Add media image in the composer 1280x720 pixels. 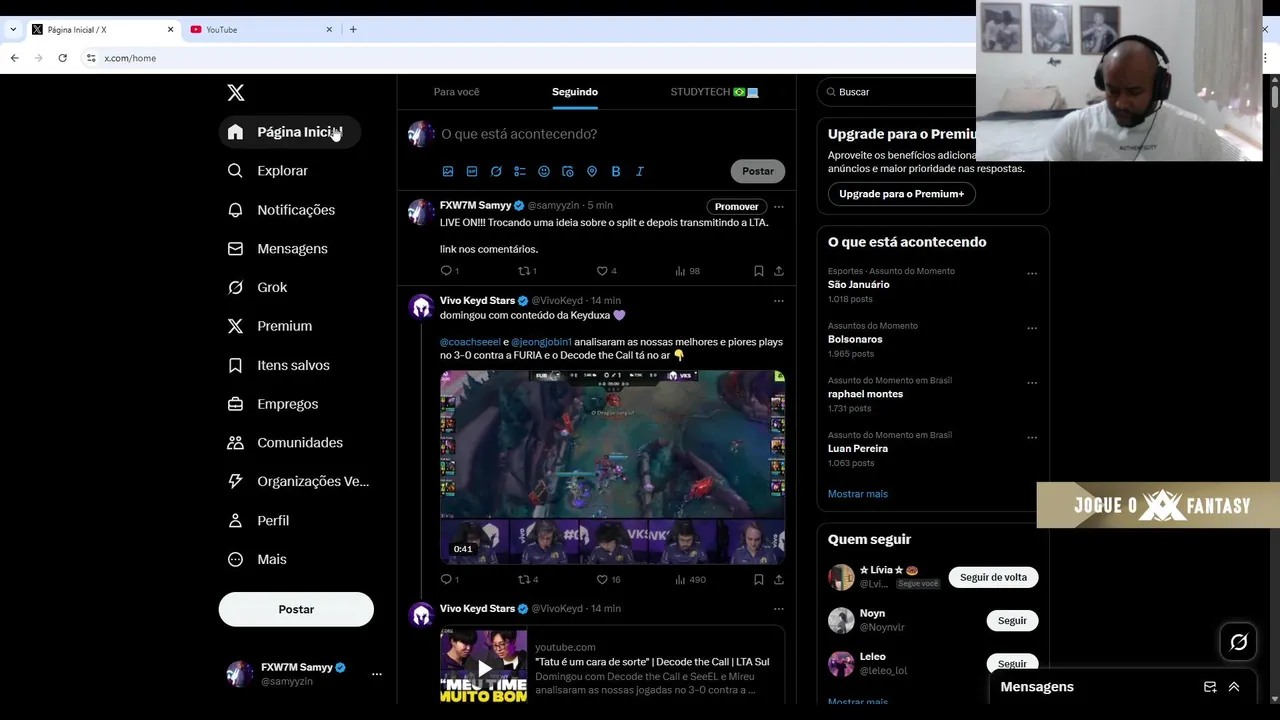[x=448, y=172]
